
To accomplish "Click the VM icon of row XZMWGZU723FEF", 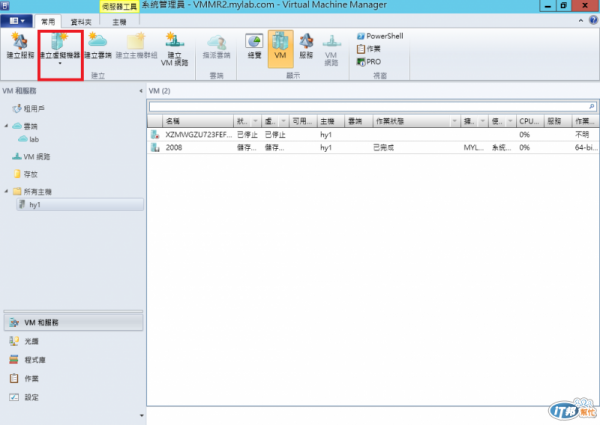I will (155, 134).
